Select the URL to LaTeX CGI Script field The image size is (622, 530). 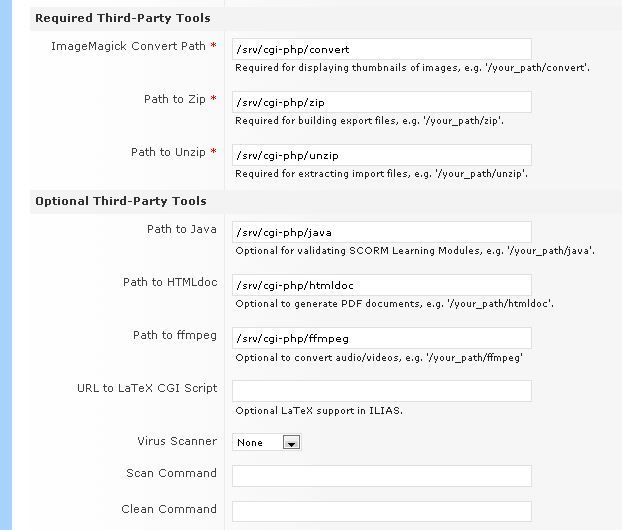[x=381, y=391]
